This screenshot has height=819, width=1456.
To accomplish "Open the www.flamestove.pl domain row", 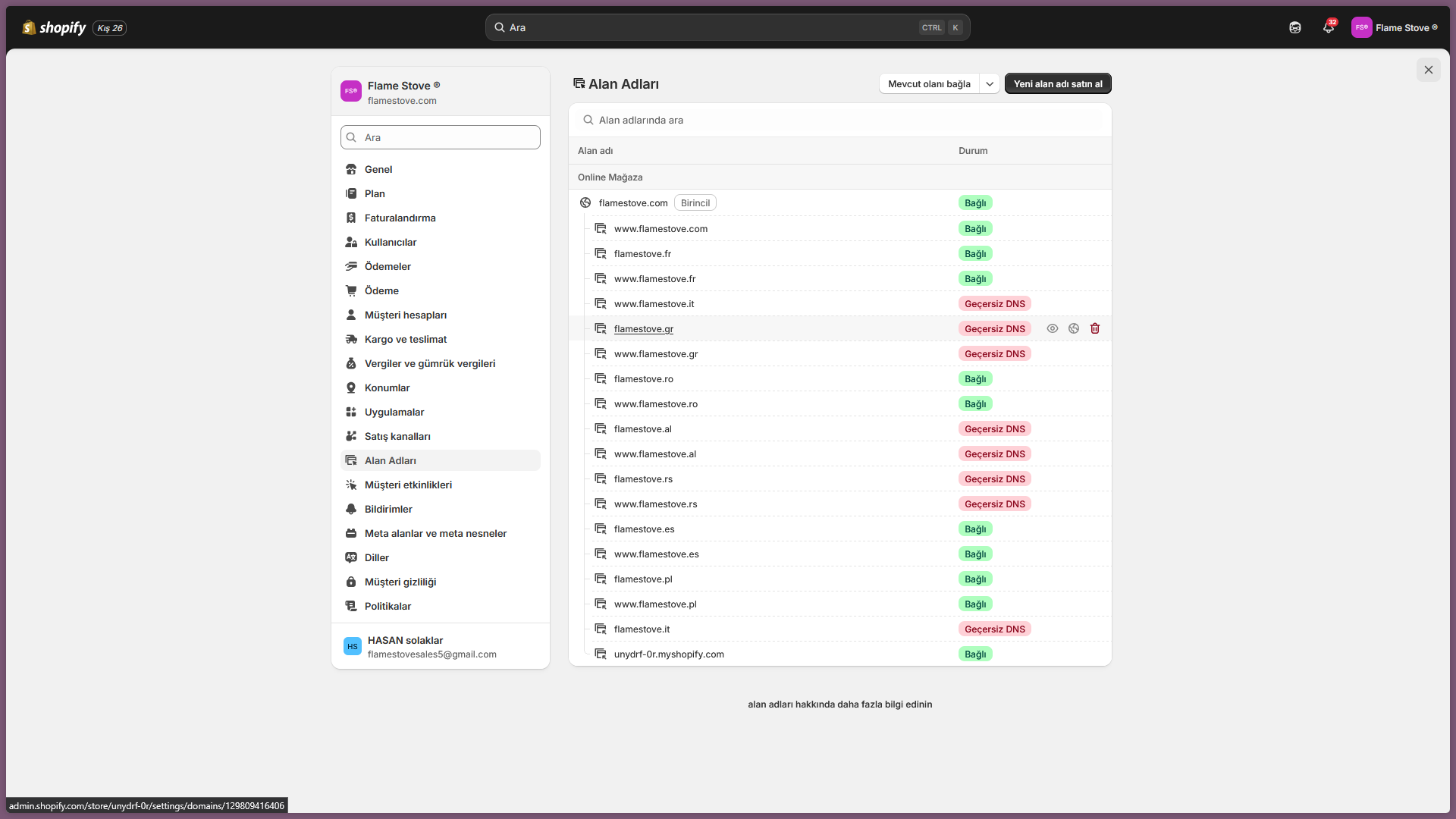I will click(840, 604).
